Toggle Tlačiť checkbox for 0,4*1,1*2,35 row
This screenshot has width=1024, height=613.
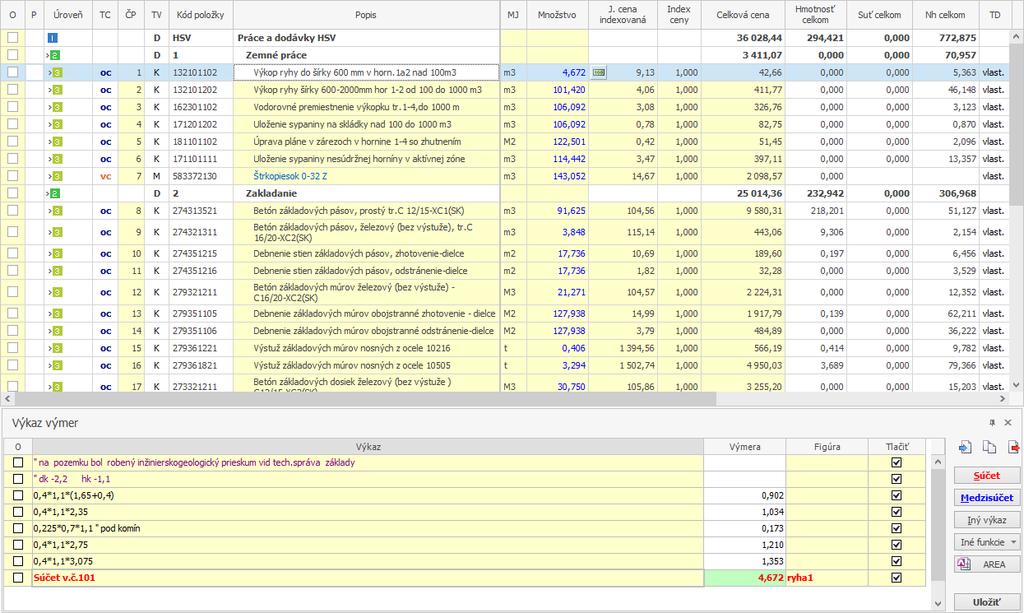[x=897, y=512]
